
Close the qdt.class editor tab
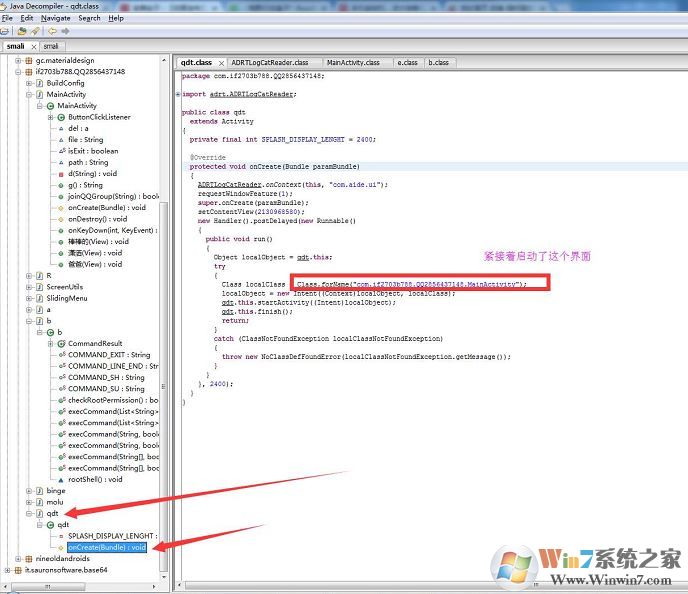(219, 62)
